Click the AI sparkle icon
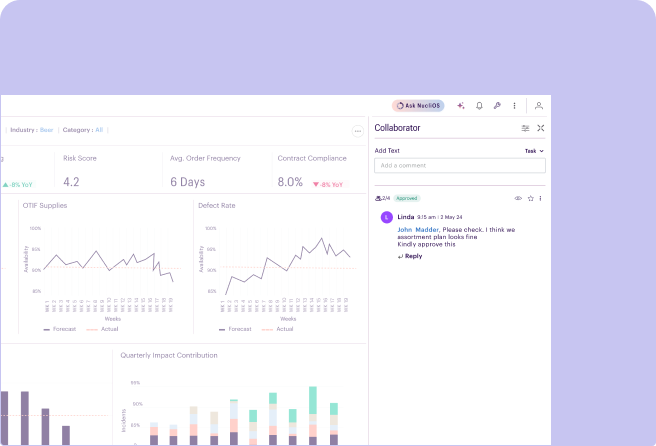This screenshot has width=656, height=446. pos(461,106)
